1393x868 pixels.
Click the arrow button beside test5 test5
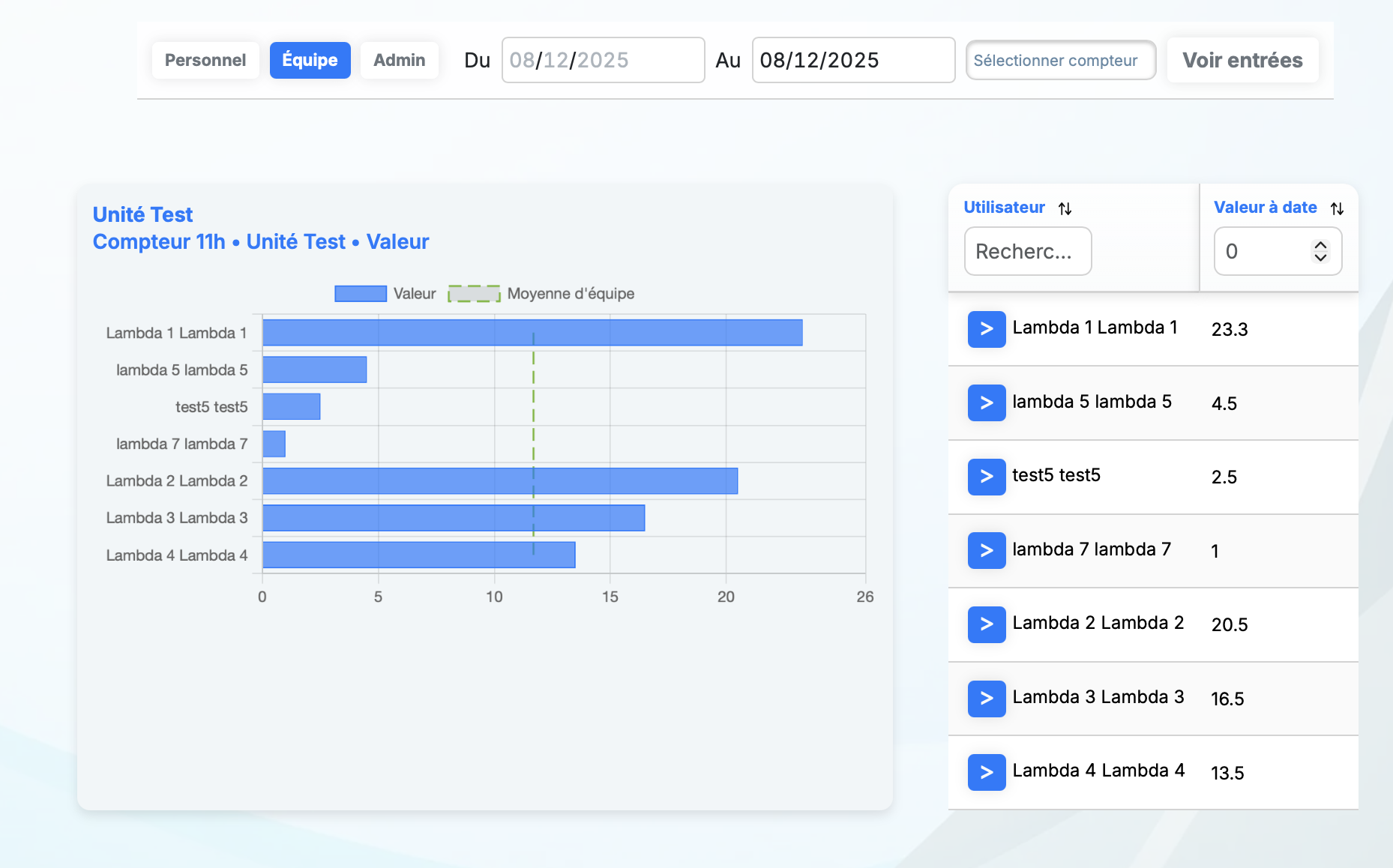[x=986, y=477]
